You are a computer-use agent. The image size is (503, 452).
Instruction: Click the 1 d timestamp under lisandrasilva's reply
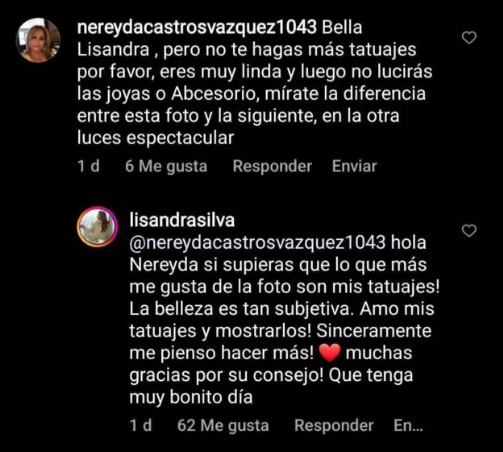(x=140, y=425)
